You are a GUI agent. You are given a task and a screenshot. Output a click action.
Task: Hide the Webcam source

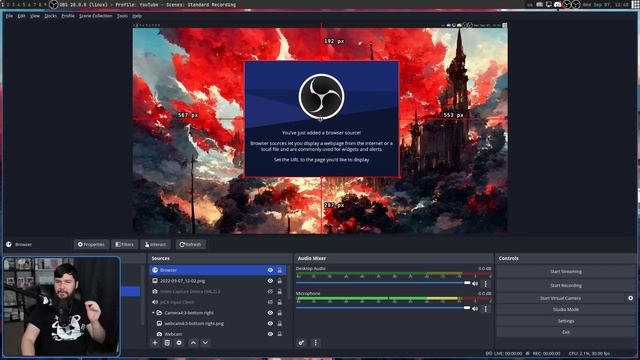(x=270, y=334)
